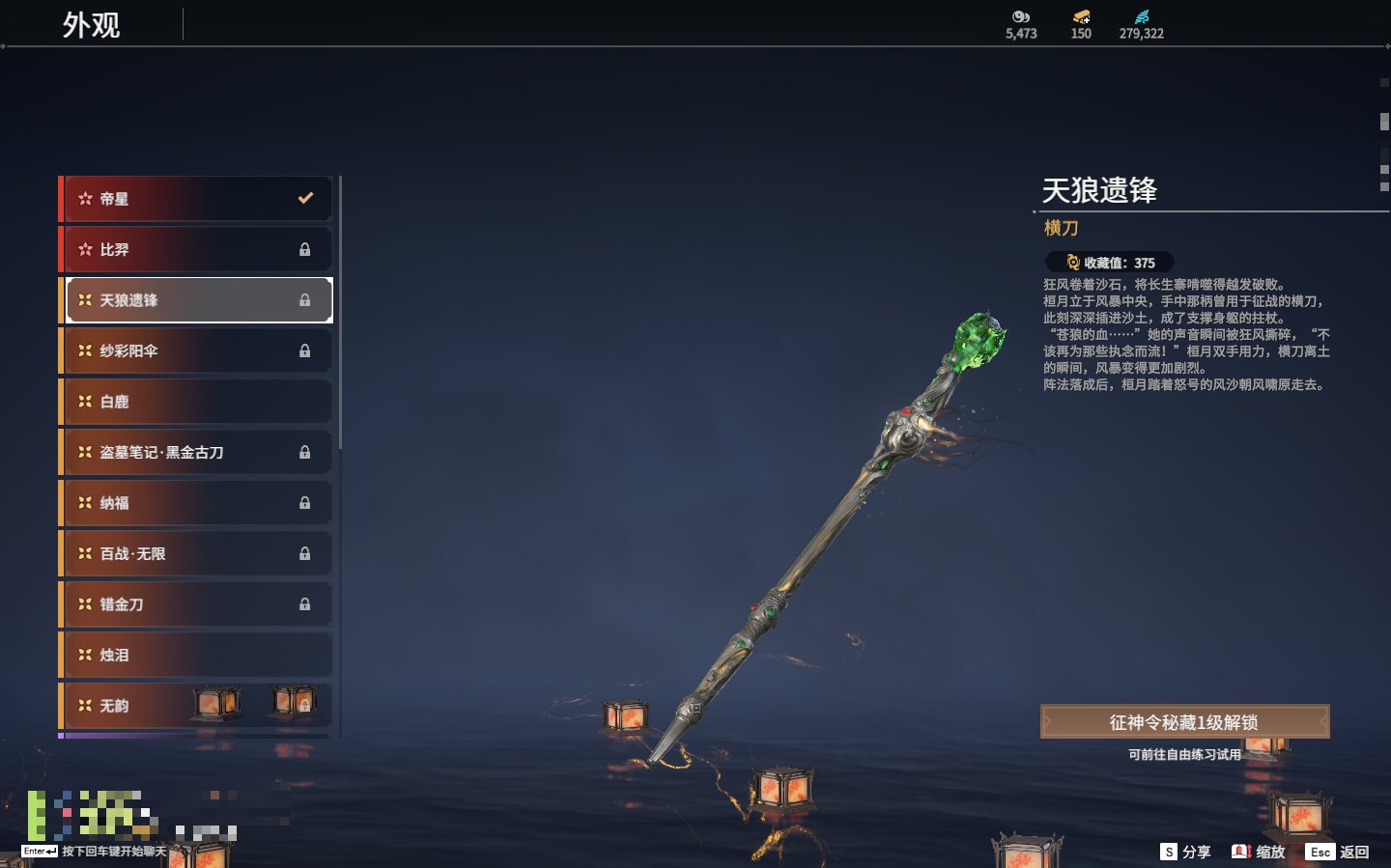1391x868 pixels.
Task: Click the silver coin currency icon
Action: pos(1021,16)
